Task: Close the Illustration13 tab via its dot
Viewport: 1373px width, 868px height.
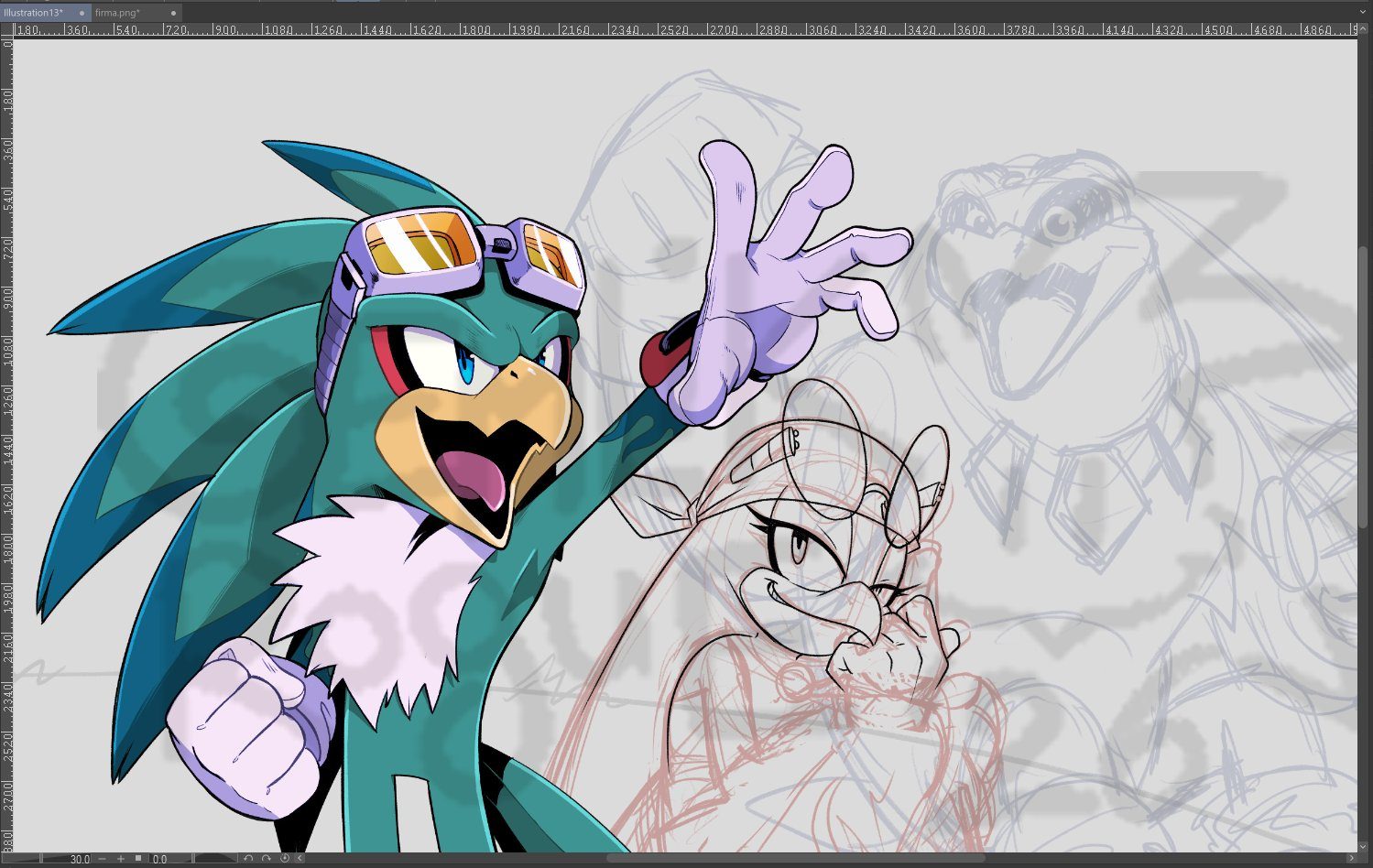Action: point(82,13)
